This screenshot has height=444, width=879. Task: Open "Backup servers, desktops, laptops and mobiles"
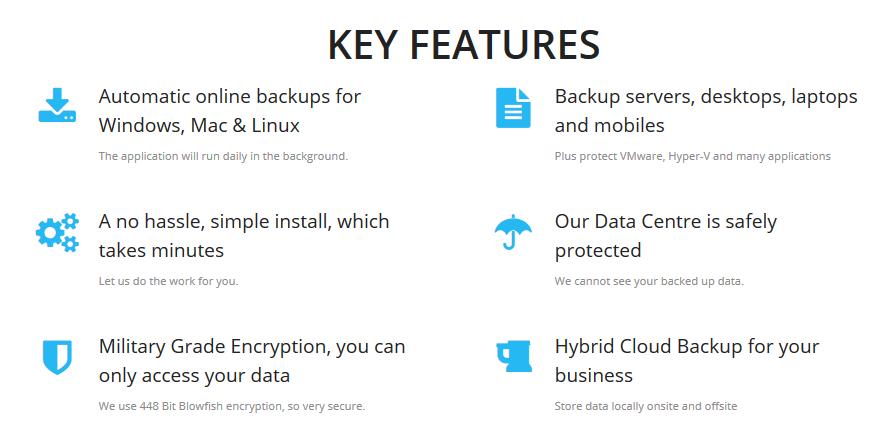pos(706,110)
